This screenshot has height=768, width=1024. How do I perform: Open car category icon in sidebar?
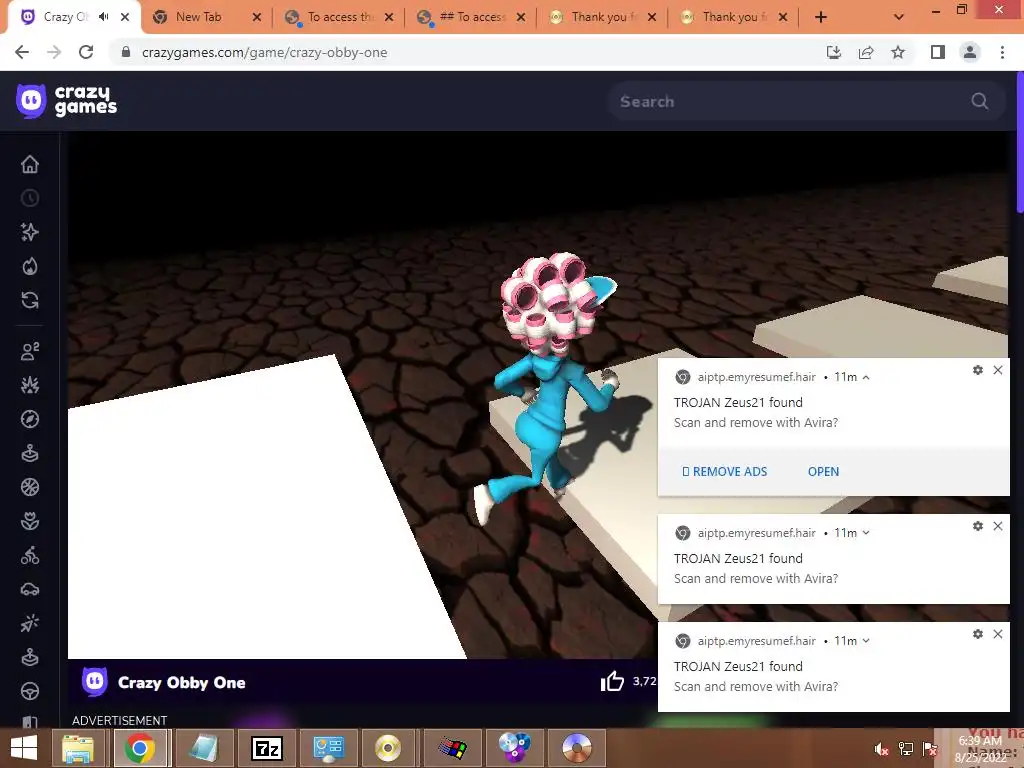[29, 589]
